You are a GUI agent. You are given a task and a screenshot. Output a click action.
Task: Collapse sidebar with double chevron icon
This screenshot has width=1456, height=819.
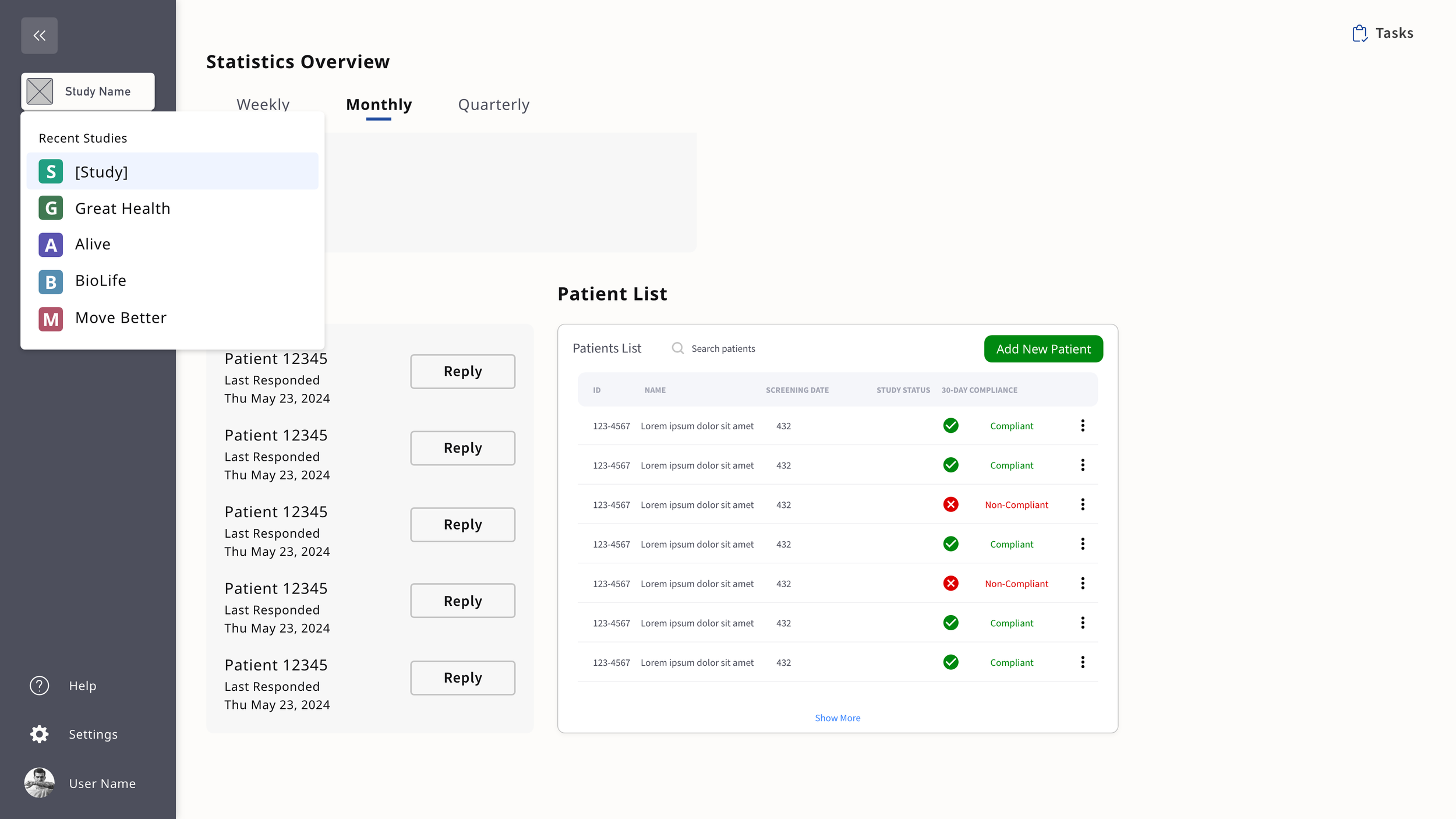[39, 36]
